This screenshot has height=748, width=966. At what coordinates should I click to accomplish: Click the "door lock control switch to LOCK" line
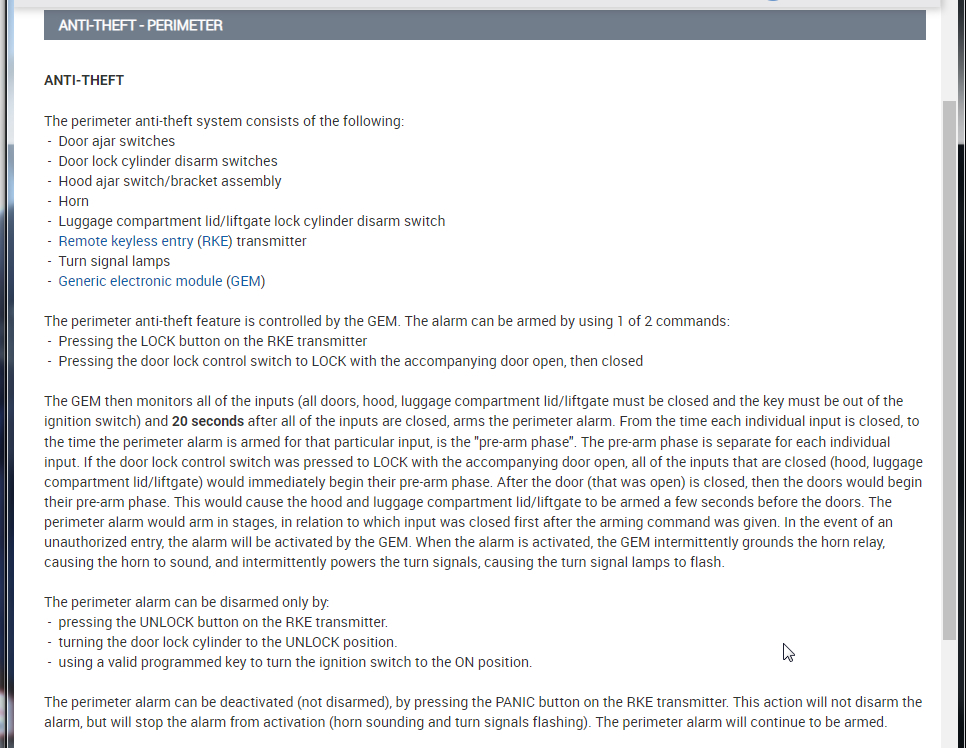(x=350, y=361)
